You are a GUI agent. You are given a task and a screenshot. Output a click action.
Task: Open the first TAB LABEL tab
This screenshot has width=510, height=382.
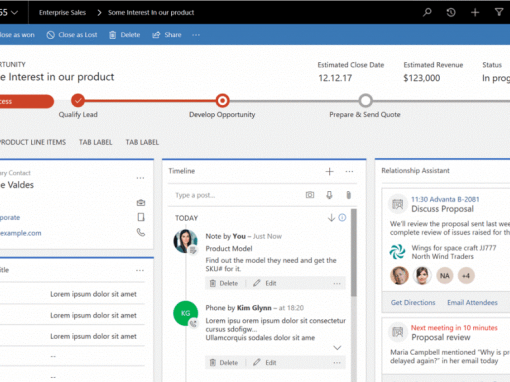95,142
